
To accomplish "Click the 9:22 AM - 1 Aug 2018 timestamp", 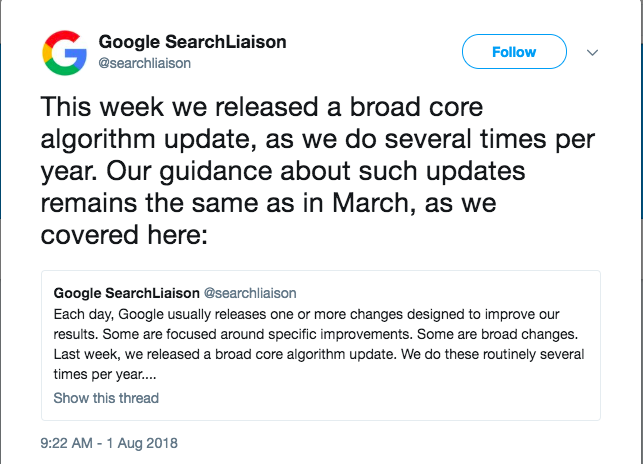I will point(109,443).
